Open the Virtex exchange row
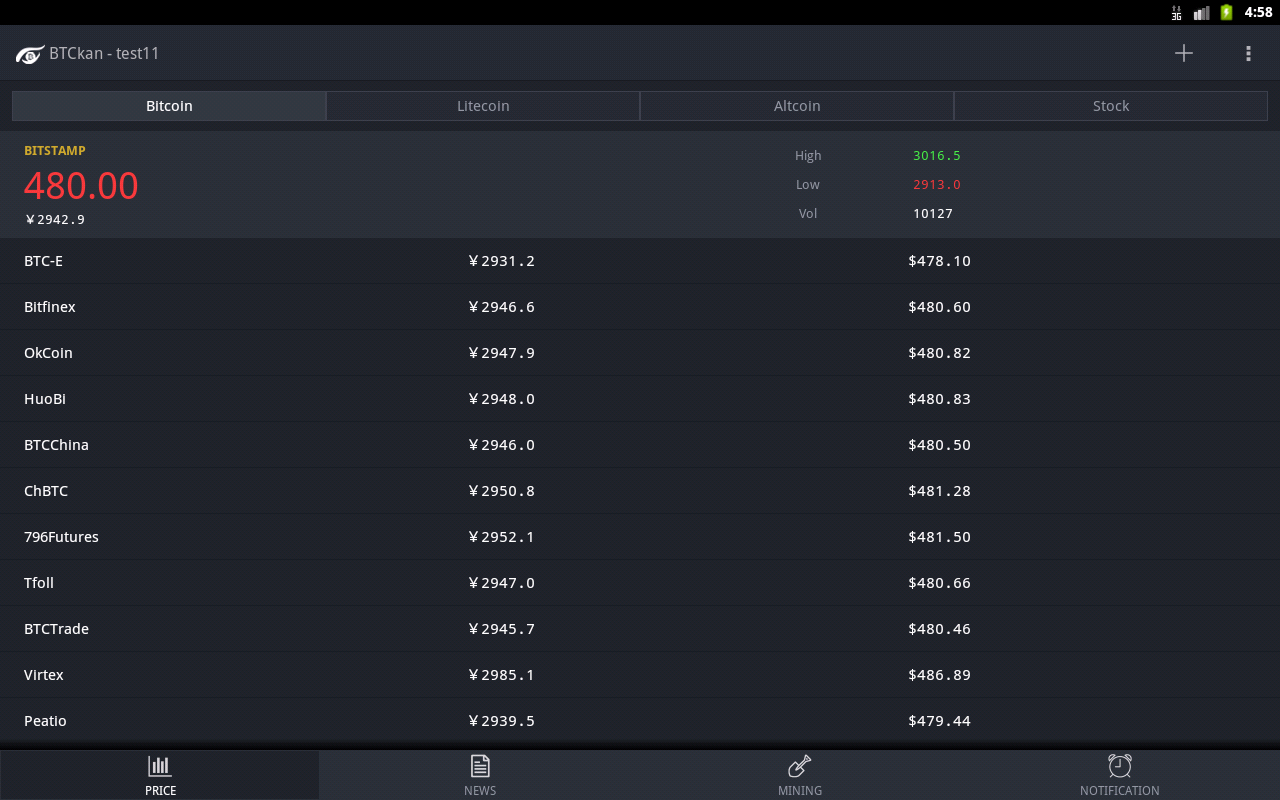 pyautogui.click(x=640, y=675)
